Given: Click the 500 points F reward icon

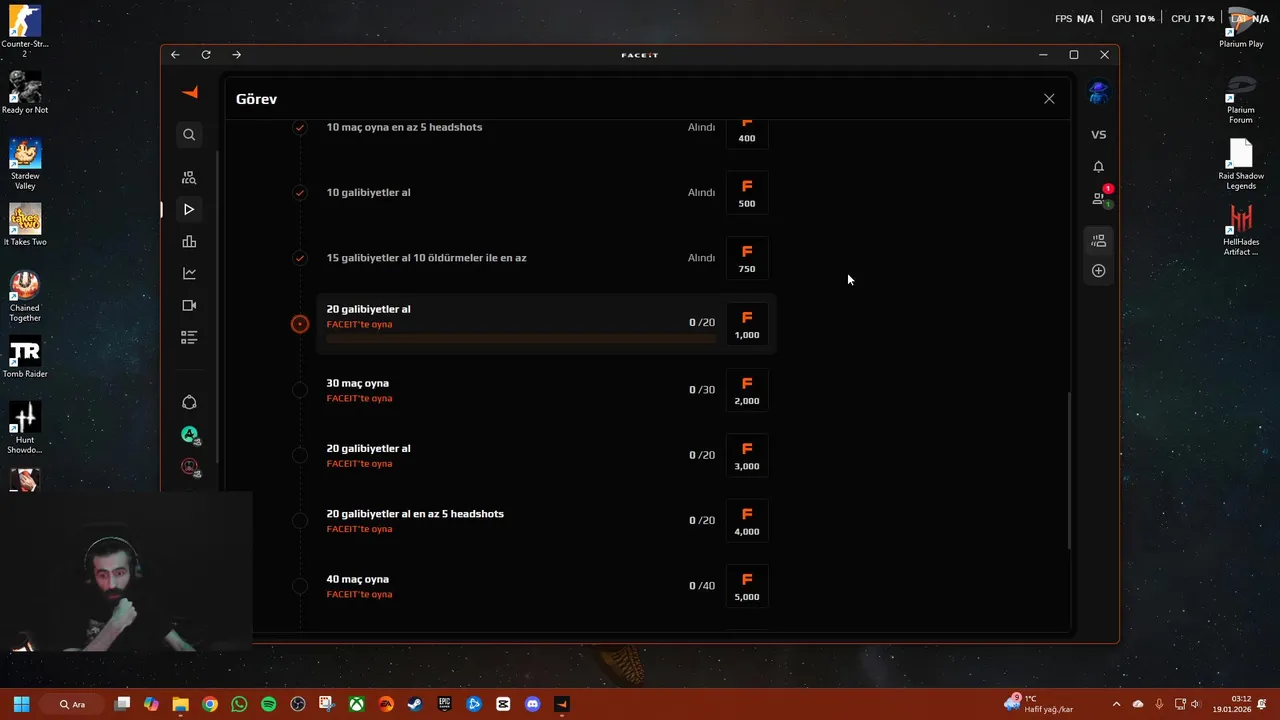Looking at the screenshot, I should (747, 192).
